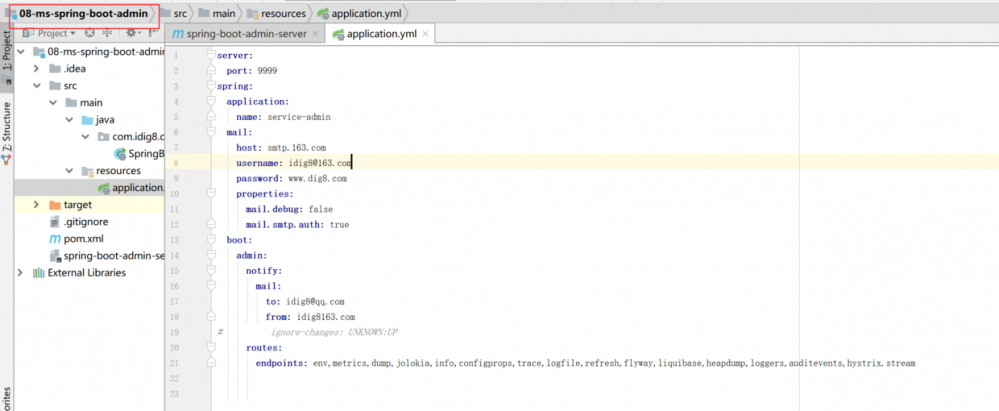
Task: Click line number 22 in the gutter
Action: [x=176, y=379]
